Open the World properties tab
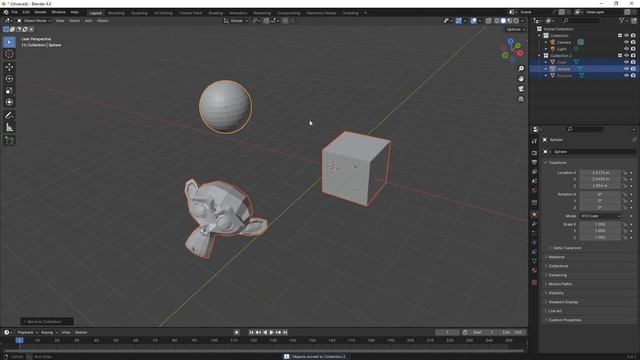Viewport: 640px width, 360px height. (x=534, y=191)
